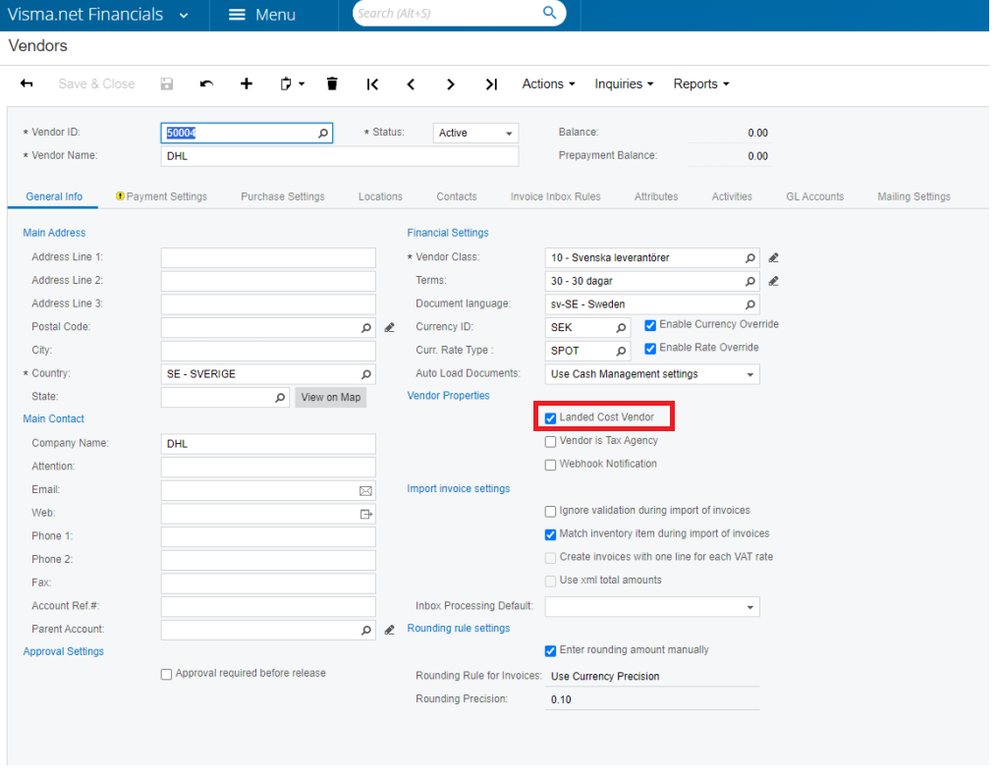The width and height of the screenshot is (999, 775).
Task: Open Currency ID lookup magnifier
Action: click(x=621, y=328)
